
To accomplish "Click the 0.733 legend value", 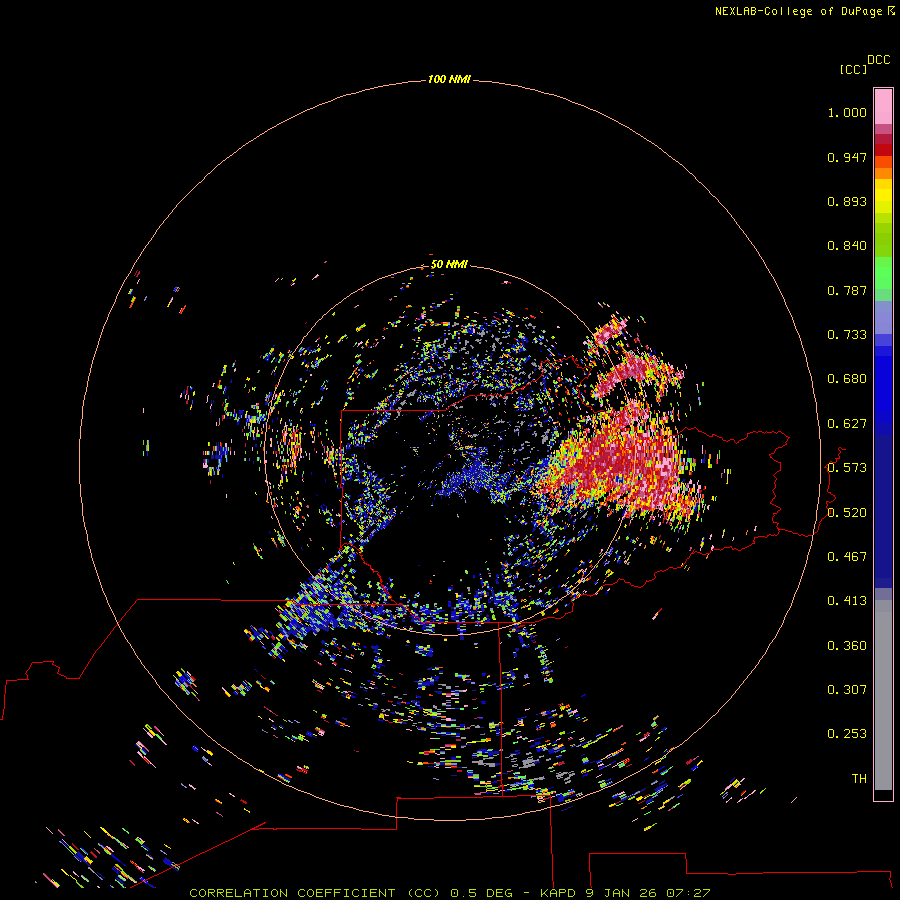I will (x=847, y=335).
